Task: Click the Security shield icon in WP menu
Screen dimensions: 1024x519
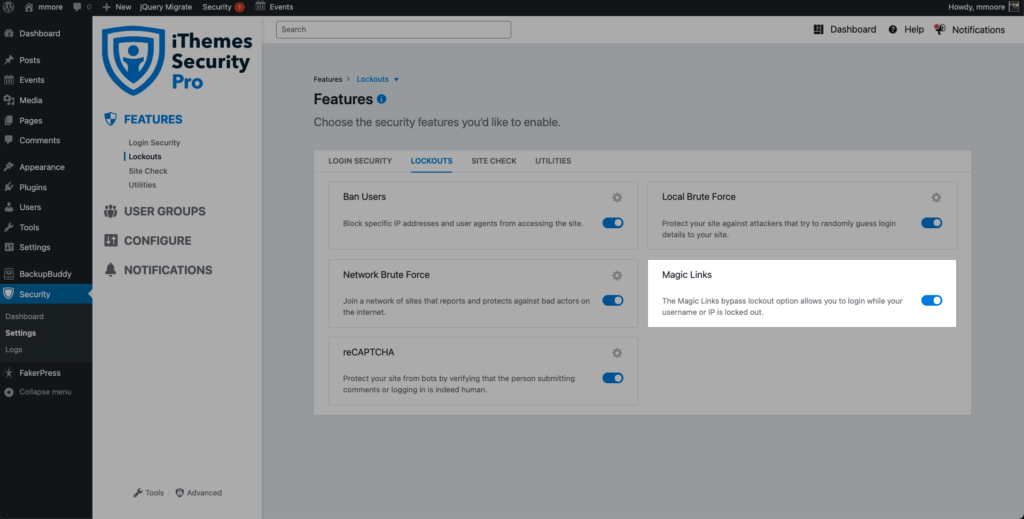Action: click(x=8, y=294)
